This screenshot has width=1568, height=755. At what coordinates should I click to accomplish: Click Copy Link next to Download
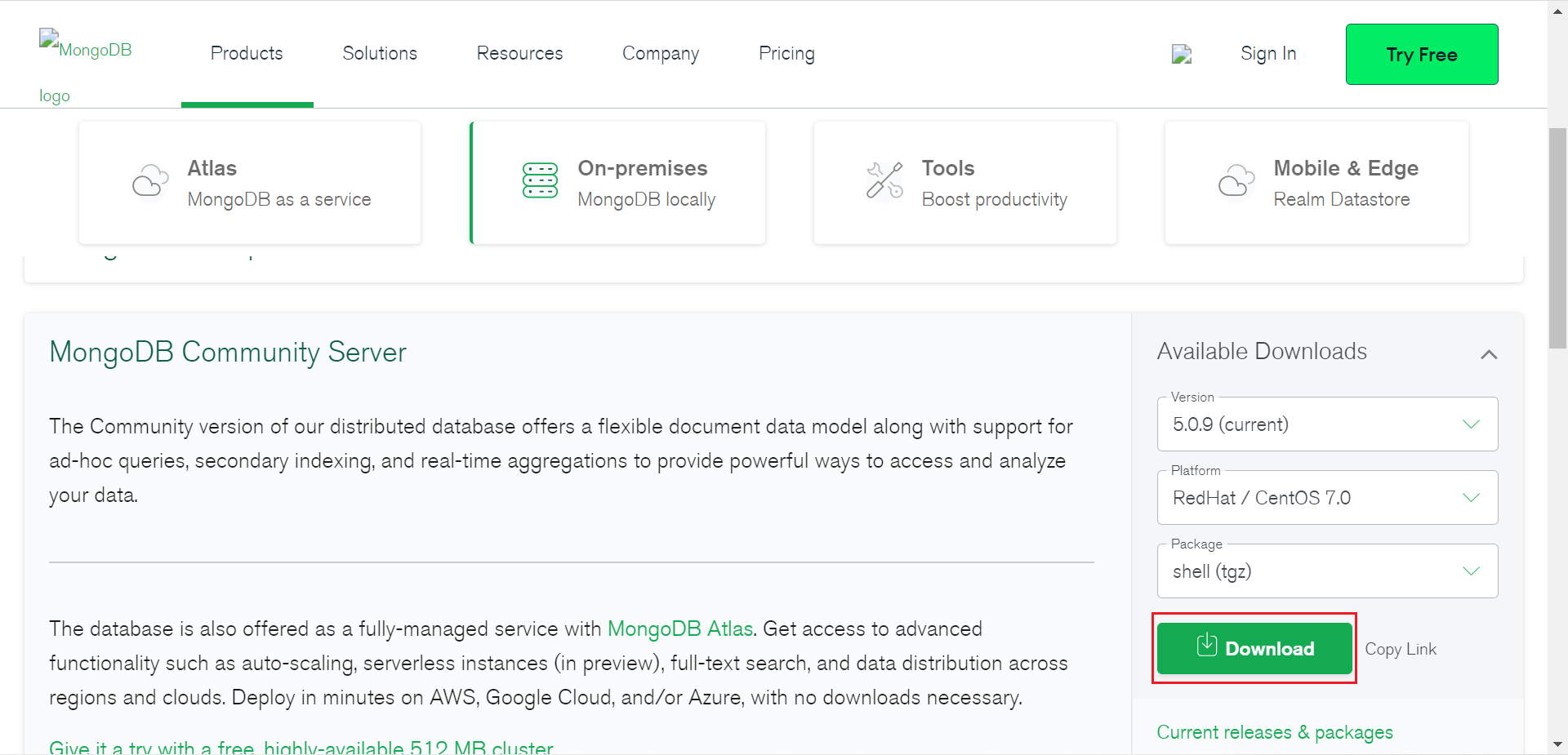1401,649
